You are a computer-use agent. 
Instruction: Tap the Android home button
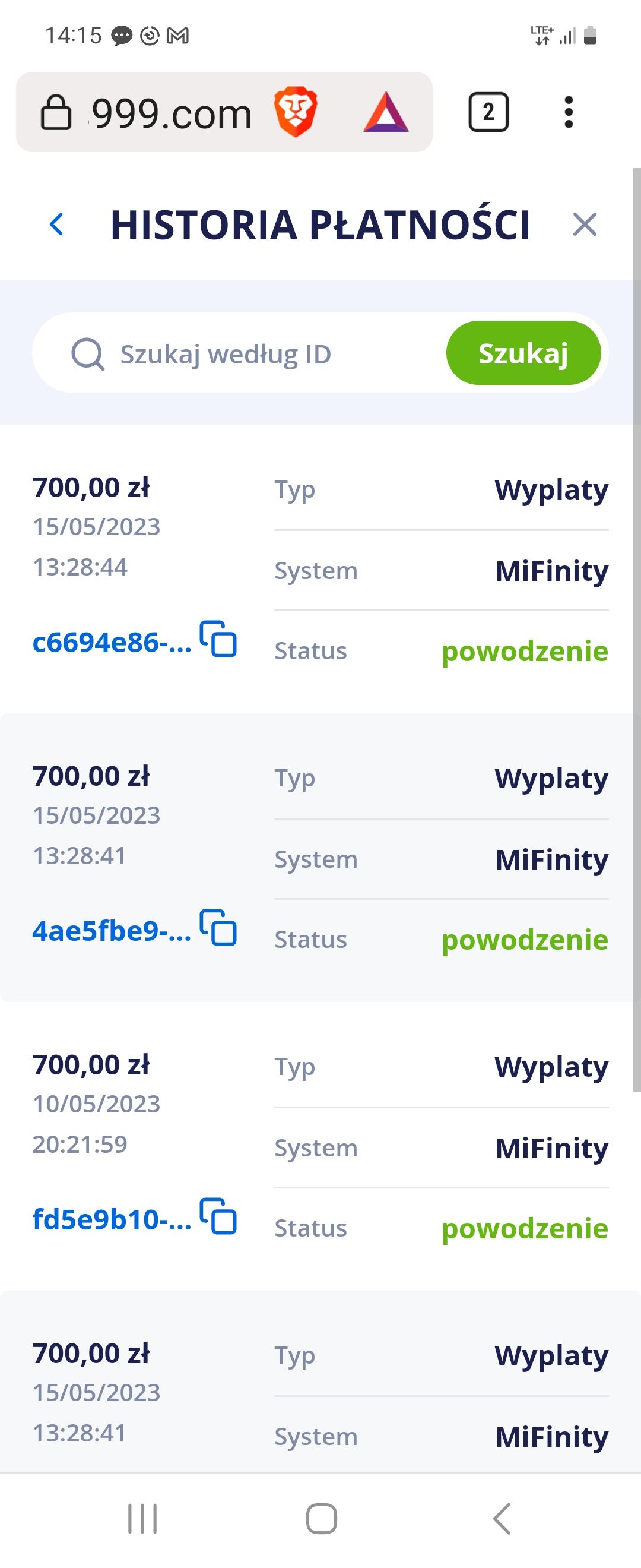[321, 1519]
